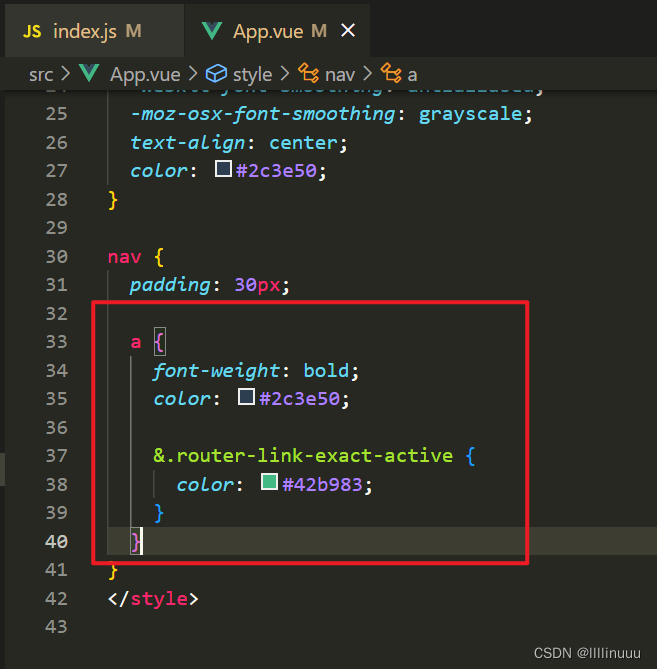Open the src breadcrumb folder
Screen dimensions: 657x669
41,75
